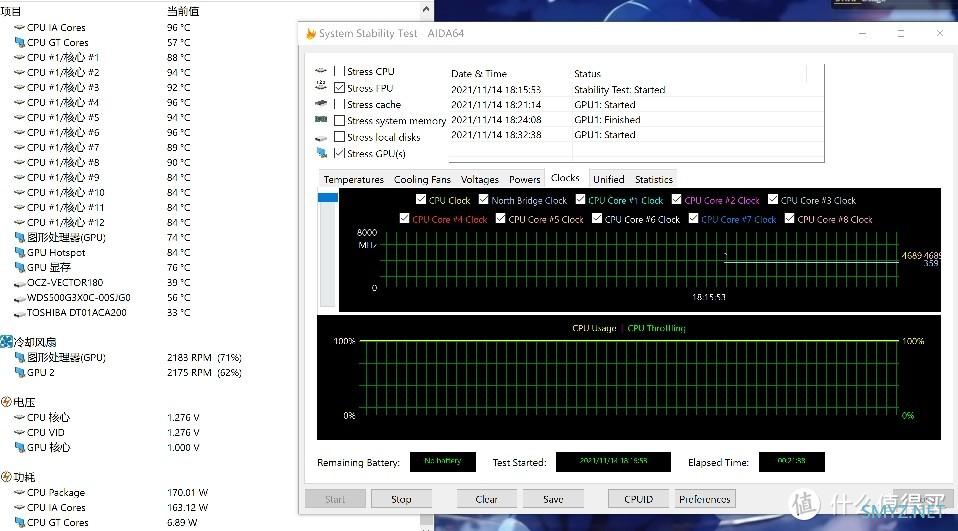The image size is (958, 531).
Task: Open Preferences dialog
Action: coord(704,499)
